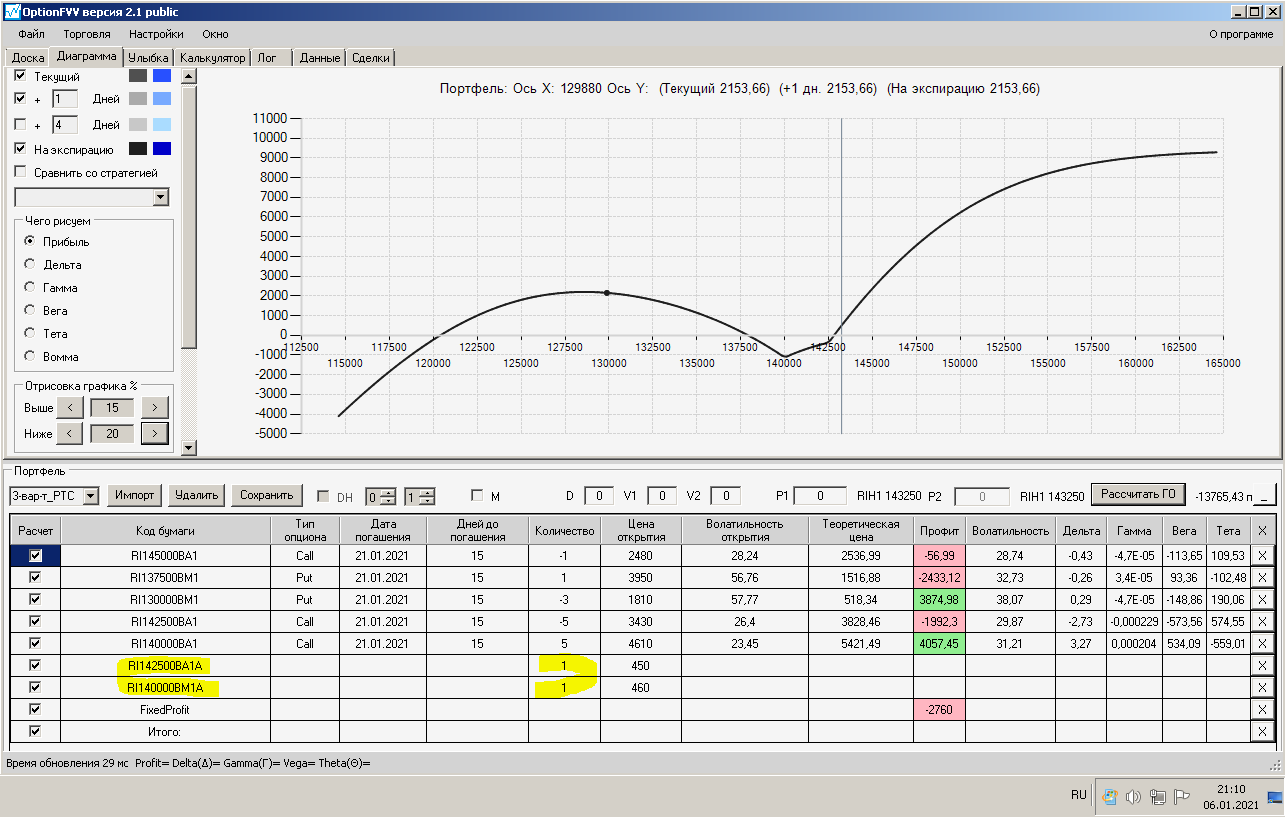1285x817 pixels.
Task: Enable the DH checkbox
Action: [323, 496]
